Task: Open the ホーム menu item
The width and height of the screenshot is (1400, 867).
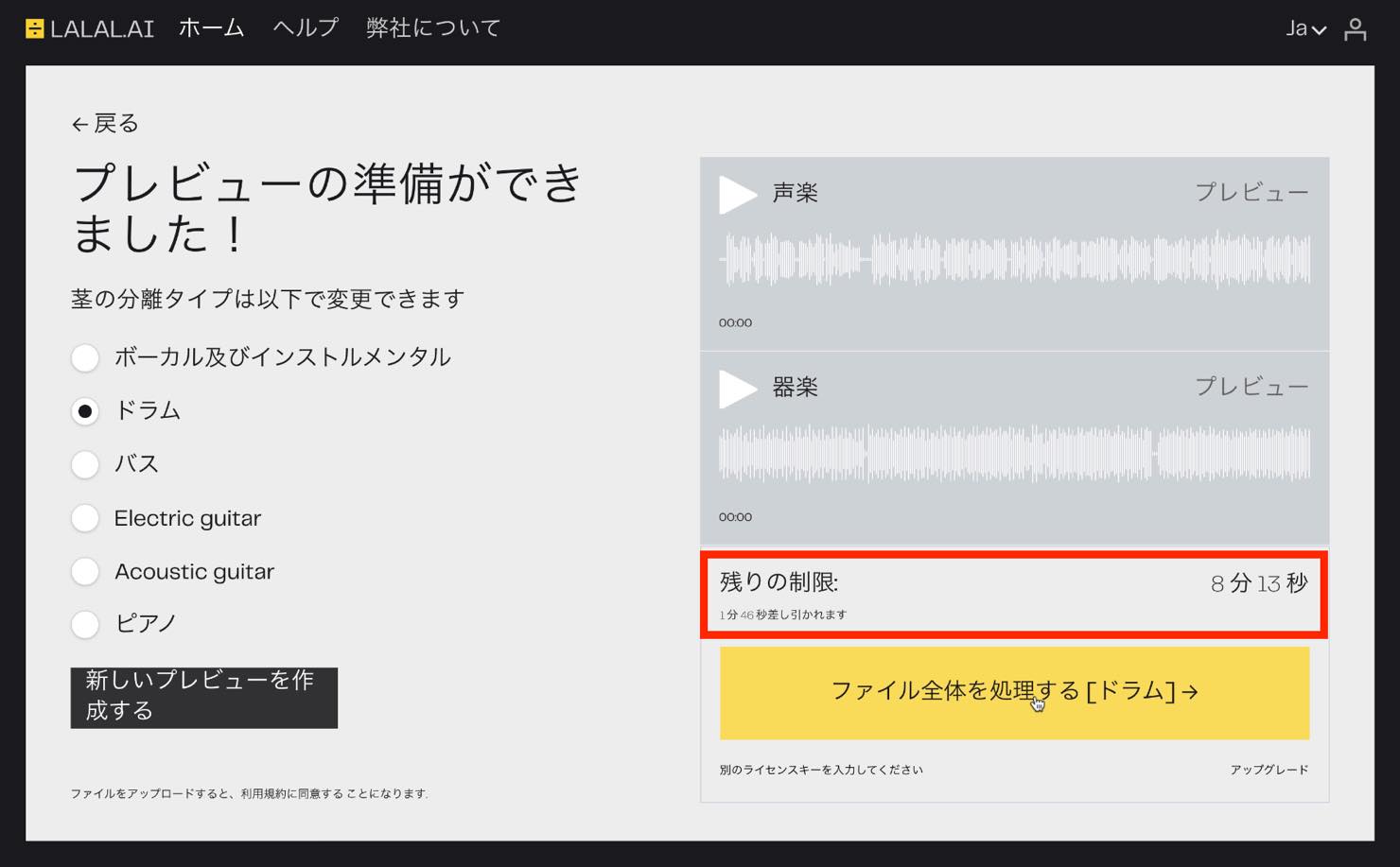Action: 211,28
